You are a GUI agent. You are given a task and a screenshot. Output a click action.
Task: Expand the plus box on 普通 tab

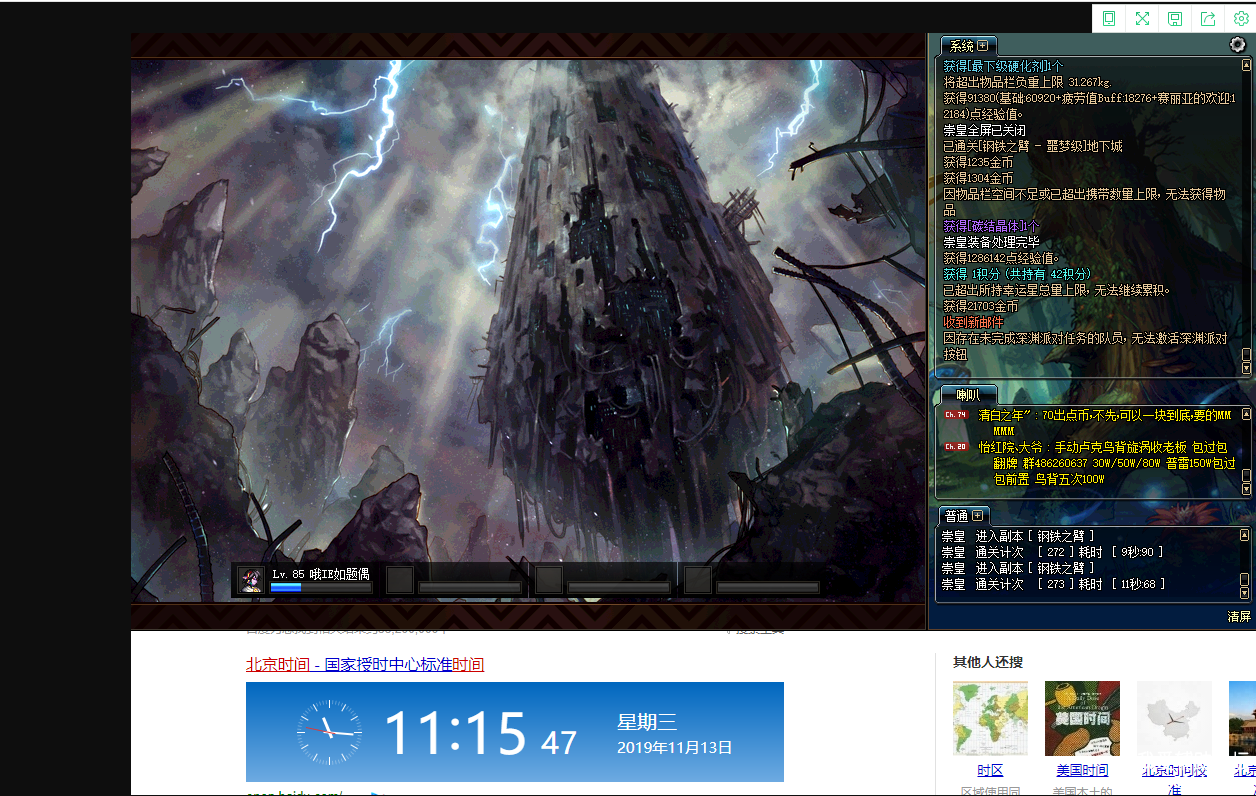click(978, 516)
